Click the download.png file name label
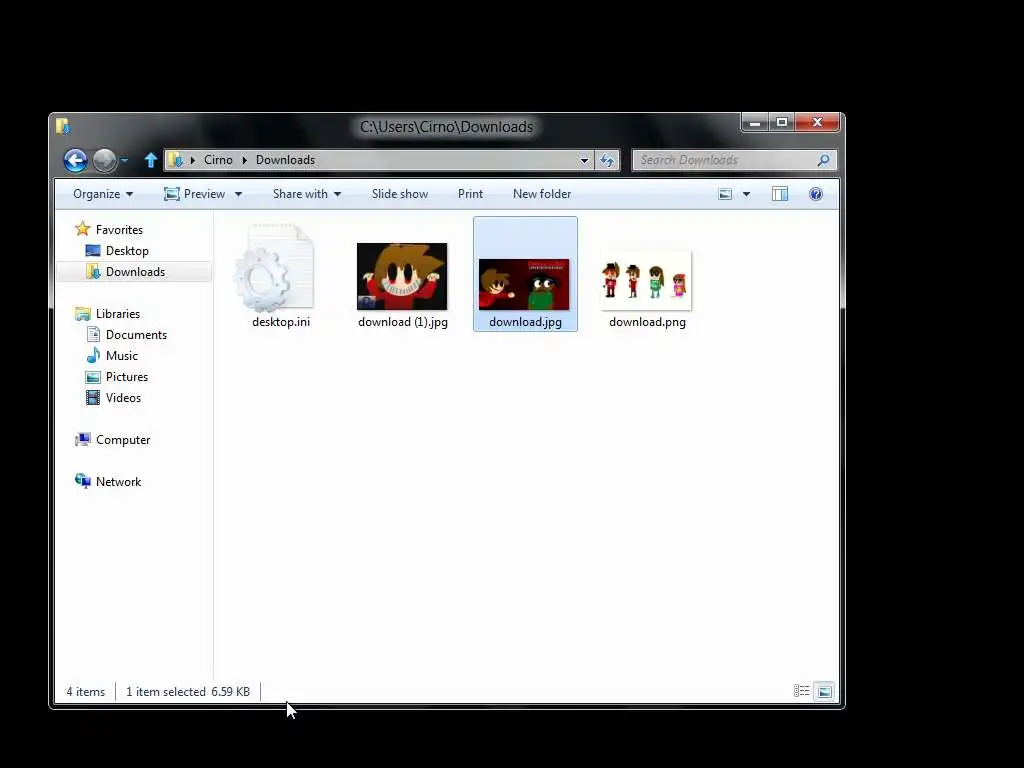This screenshot has height=768, width=1024. click(647, 322)
